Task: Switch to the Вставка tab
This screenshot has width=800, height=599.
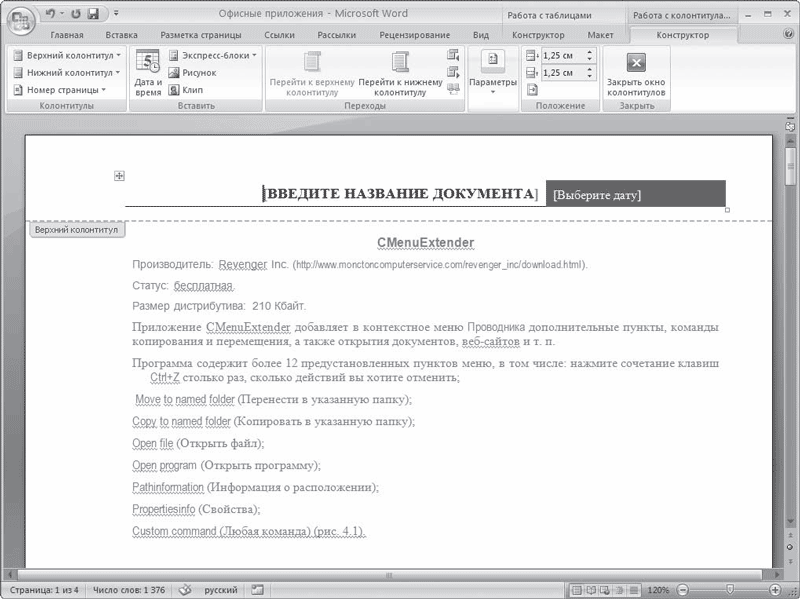Action: [121, 35]
